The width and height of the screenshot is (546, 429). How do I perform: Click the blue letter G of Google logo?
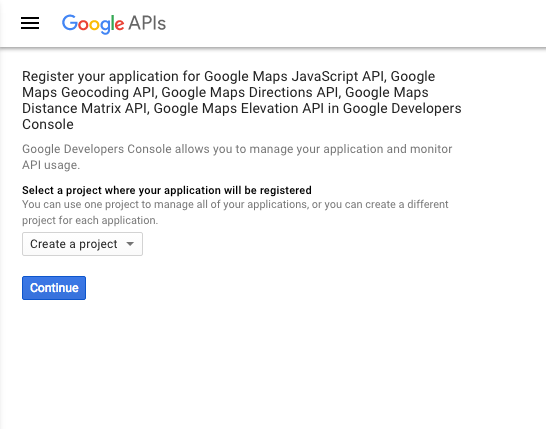69,23
